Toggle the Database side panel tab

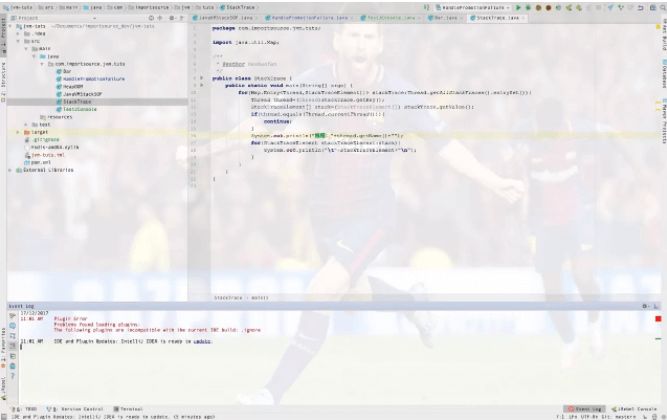point(664,73)
